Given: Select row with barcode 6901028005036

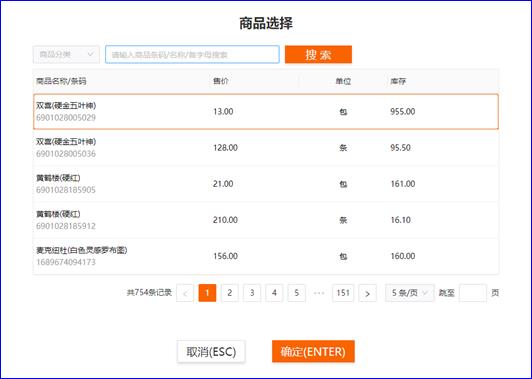Looking at the screenshot, I should [266, 148].
